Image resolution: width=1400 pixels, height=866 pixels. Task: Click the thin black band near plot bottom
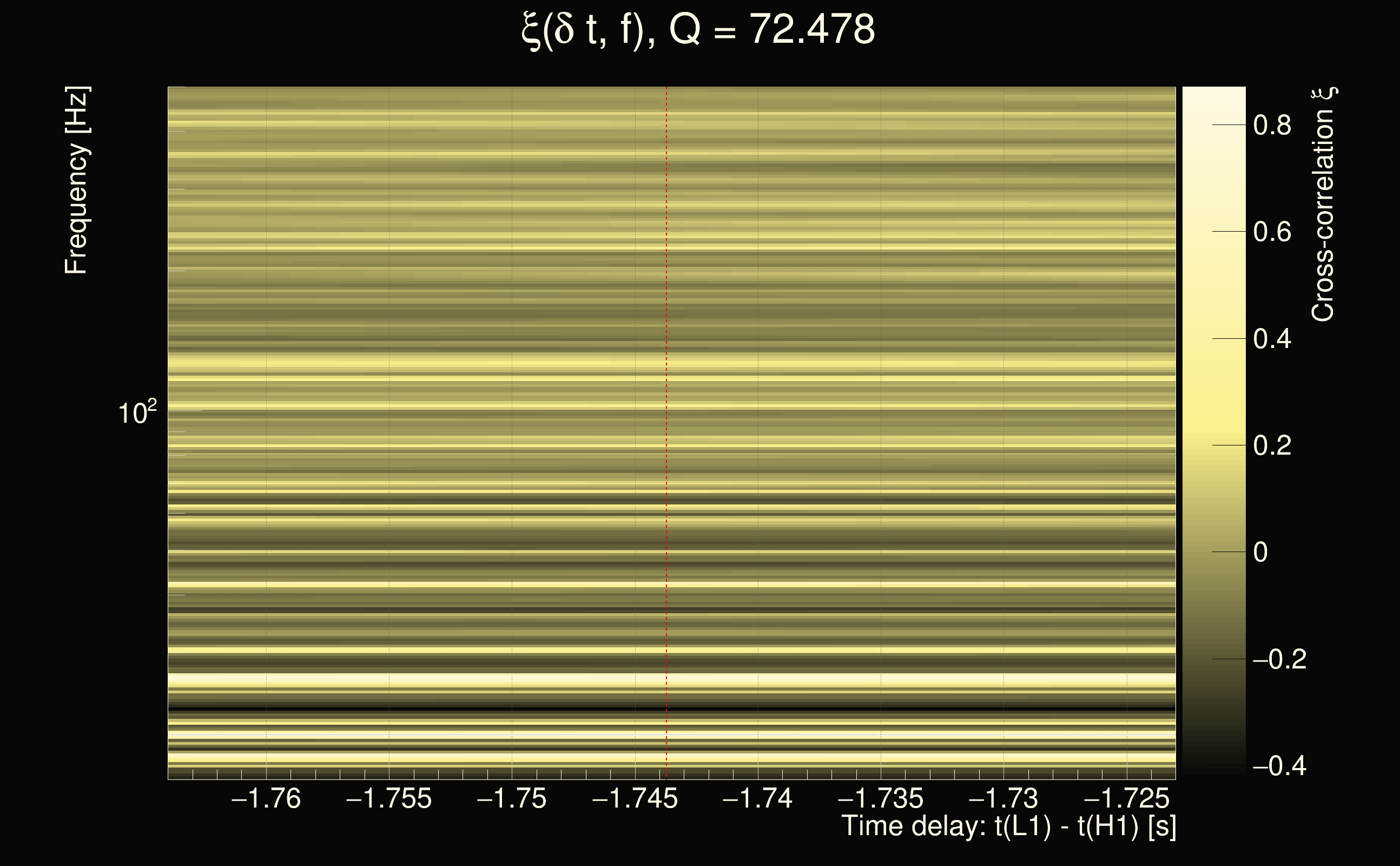(x=572, y=709)
